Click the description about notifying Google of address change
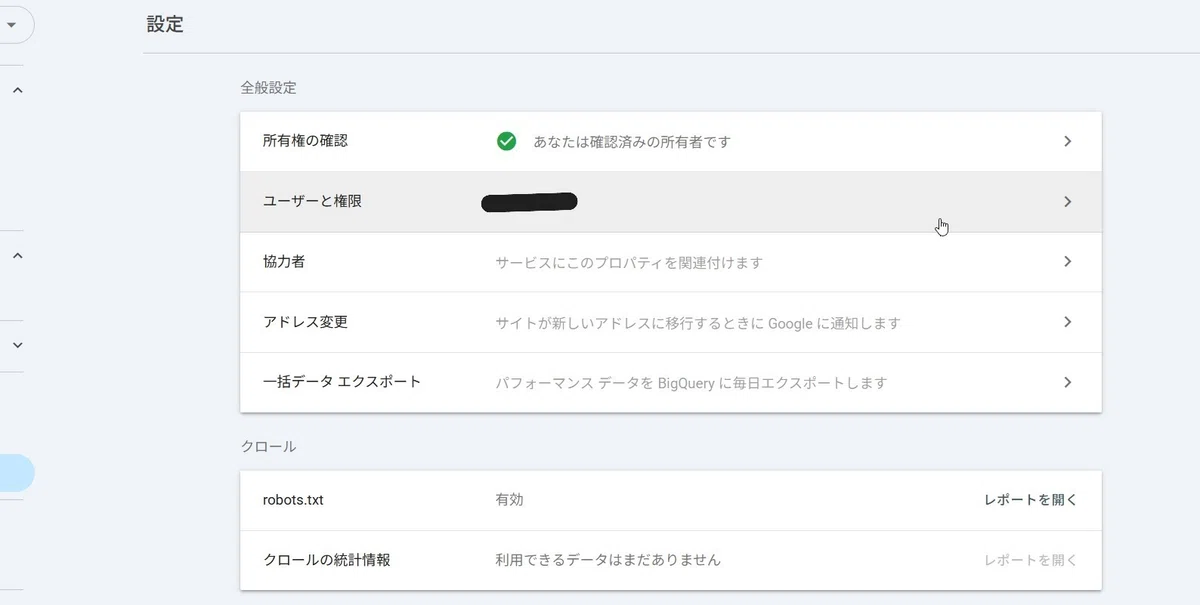The height and width of the screenshot is (605, 1200). (x=698, y=323)
